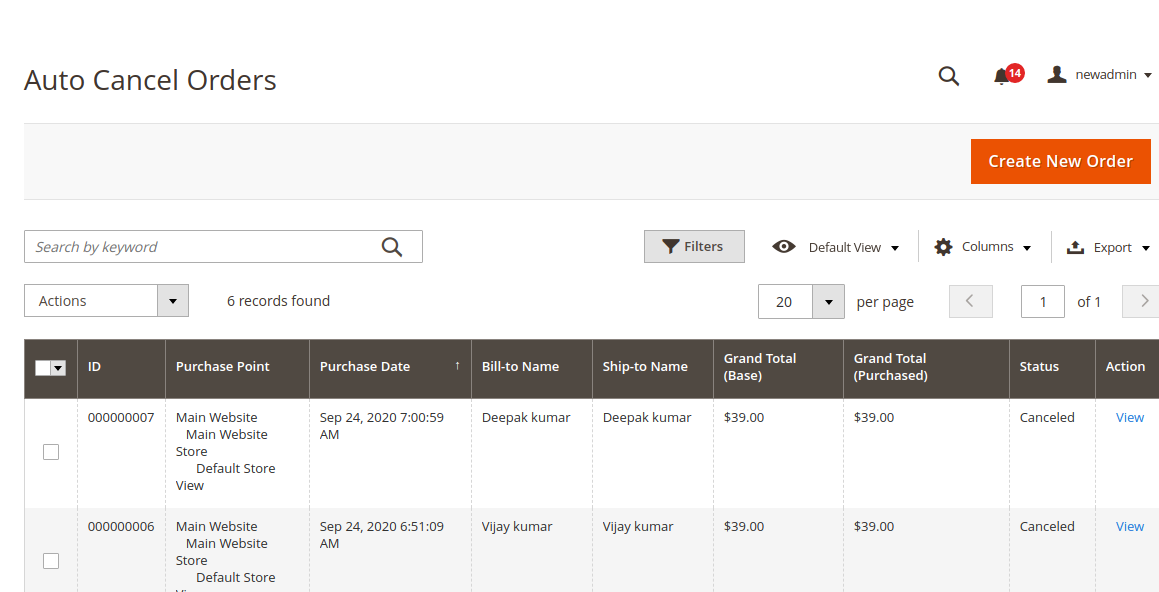
Task: Click Canceled status of order 000000006
Action: click(1047, 526)
